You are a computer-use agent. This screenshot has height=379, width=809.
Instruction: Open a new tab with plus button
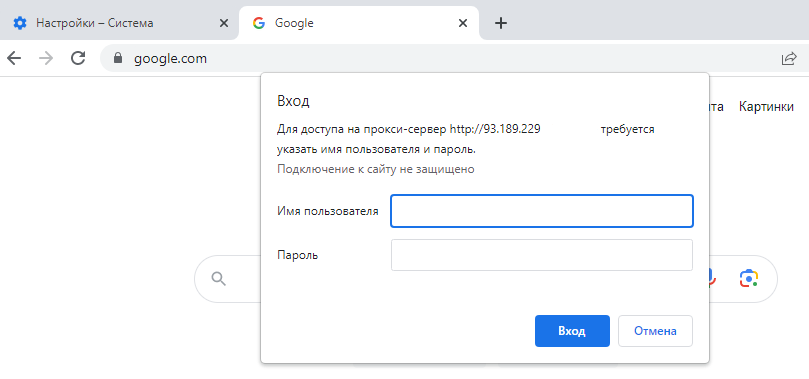coord(500,23)
